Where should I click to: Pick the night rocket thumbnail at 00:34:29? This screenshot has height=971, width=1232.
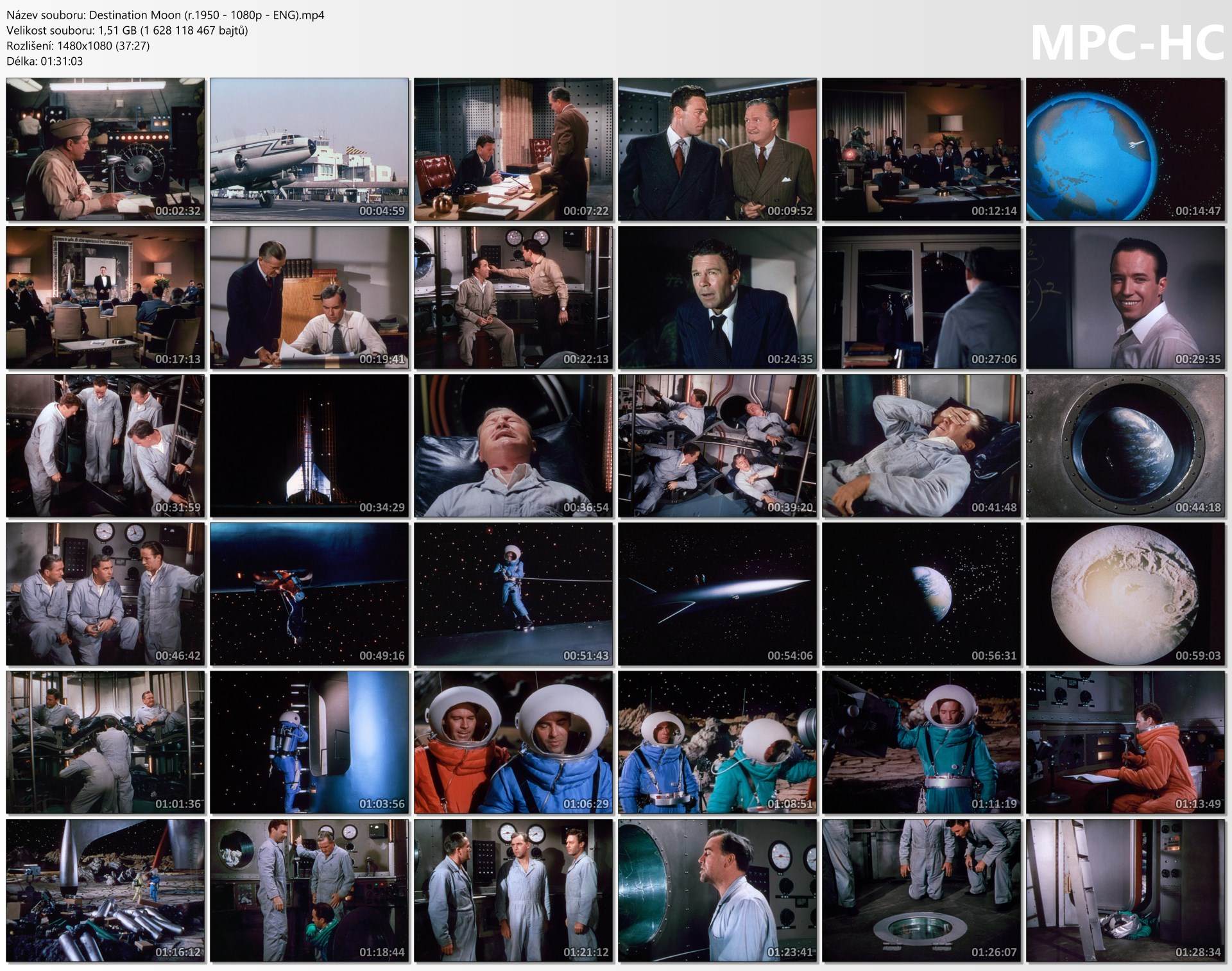pos(309,446)
